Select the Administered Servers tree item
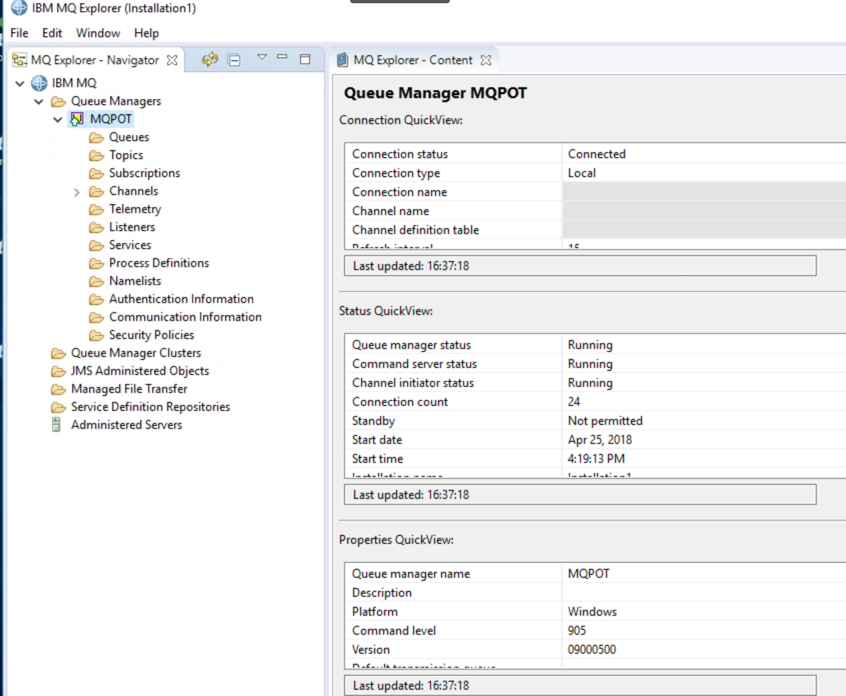 click(x=126, y=425)
